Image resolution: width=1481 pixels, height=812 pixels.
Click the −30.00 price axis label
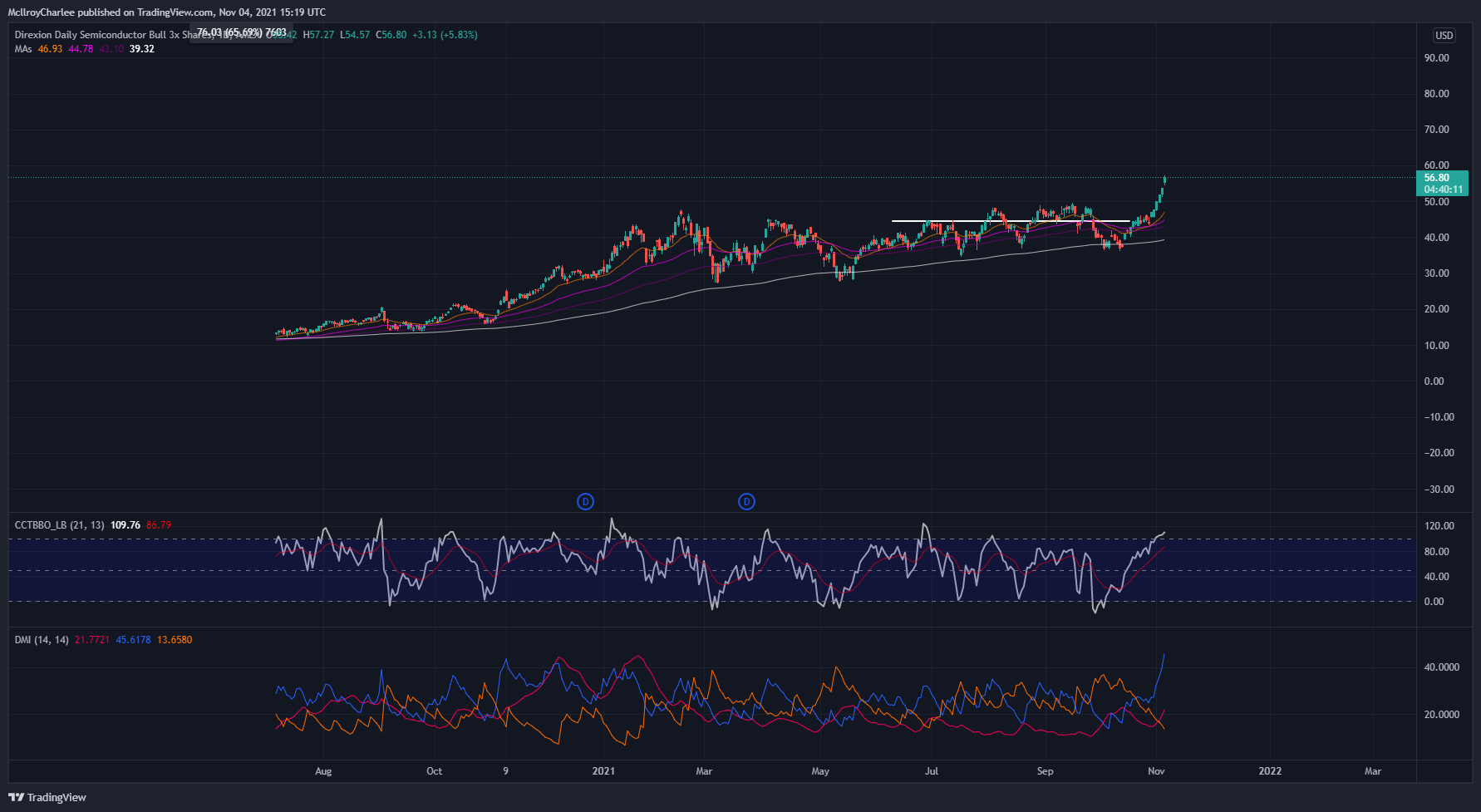pos(1439,490)
